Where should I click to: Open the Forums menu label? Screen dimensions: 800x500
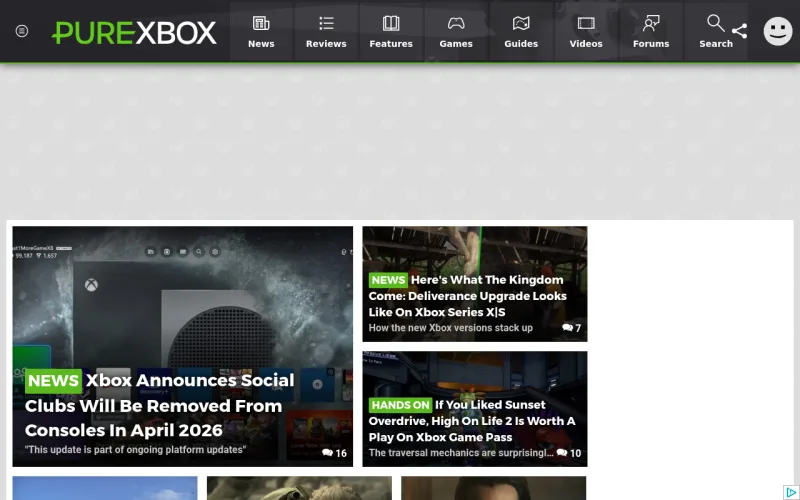click(651, 44)
